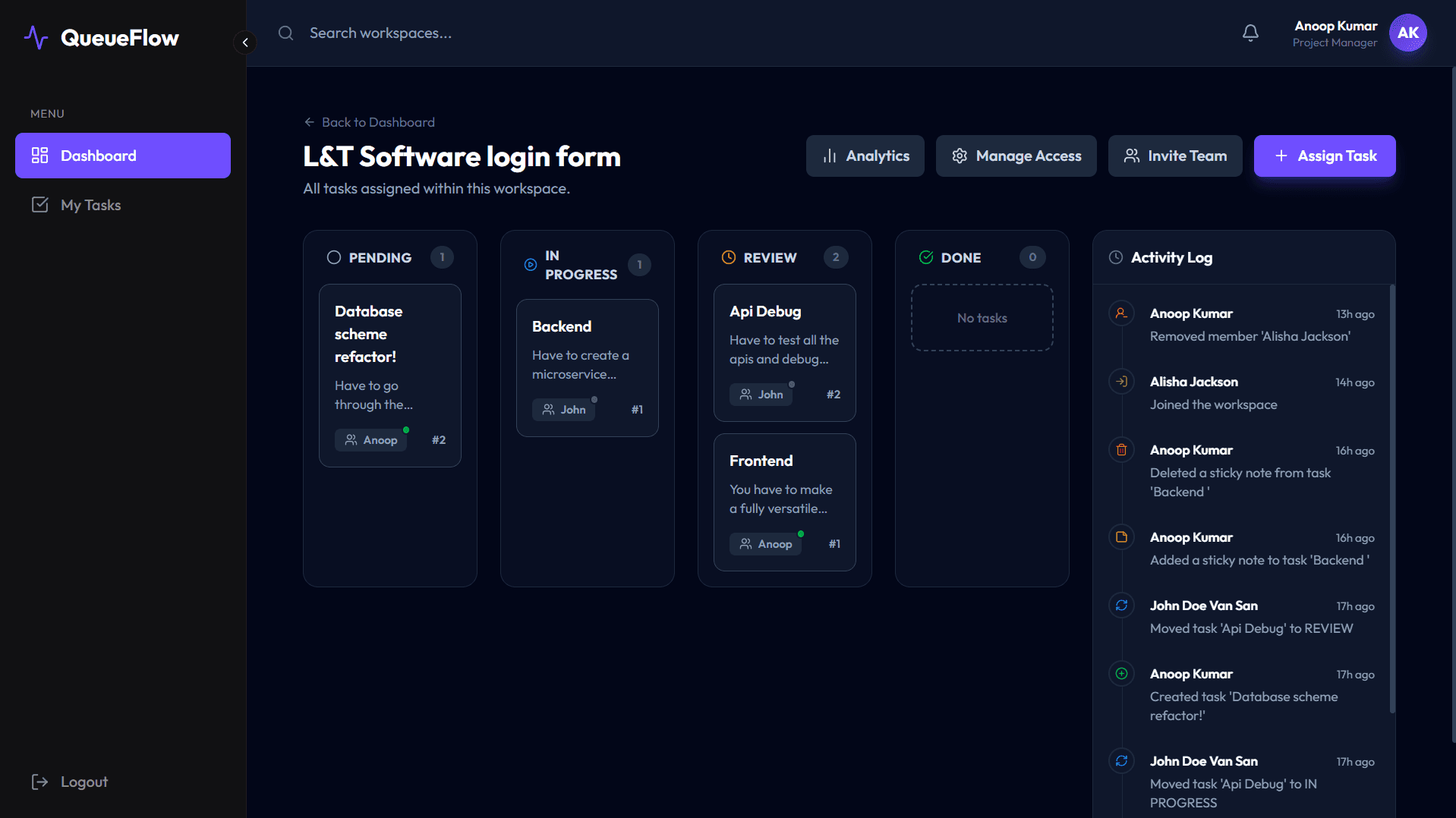Open Manage Access settings

pyautogui.click(x=1016, y=156)
